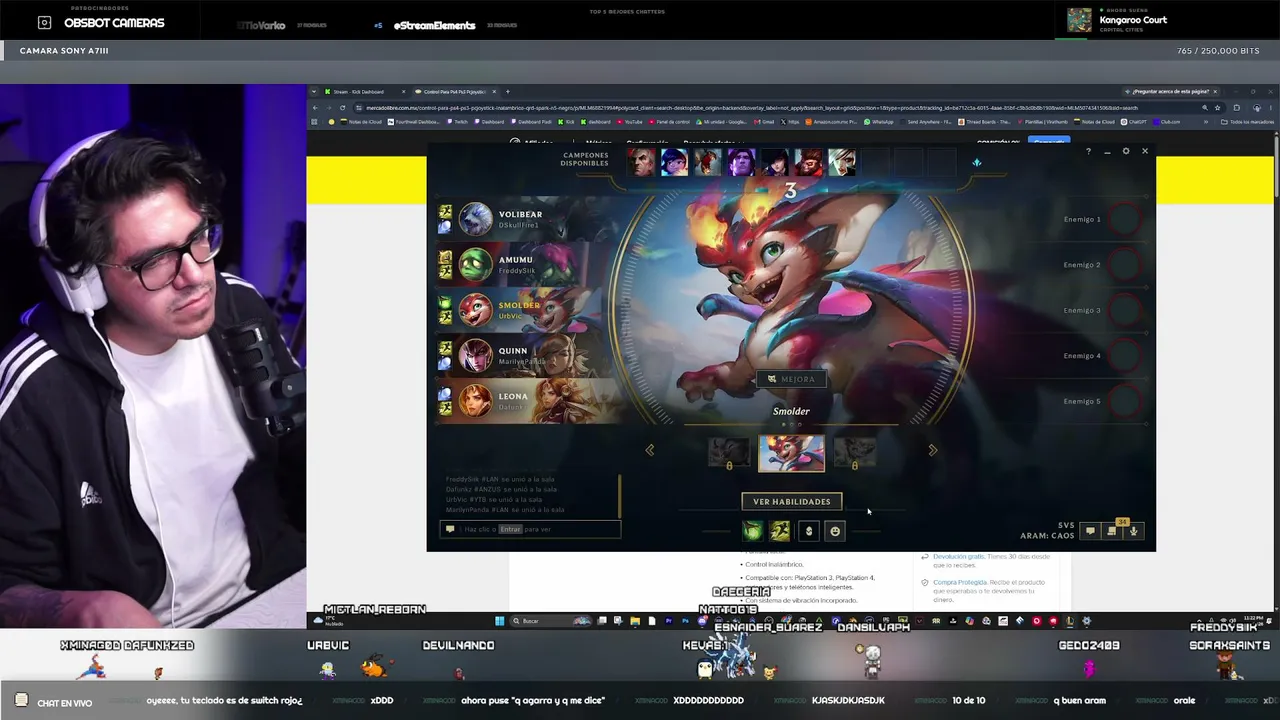Image resolution: width=1280 pixels, height=720 pixels.
Task: Open the notifications icon with badge
Action: point(1112,531)
